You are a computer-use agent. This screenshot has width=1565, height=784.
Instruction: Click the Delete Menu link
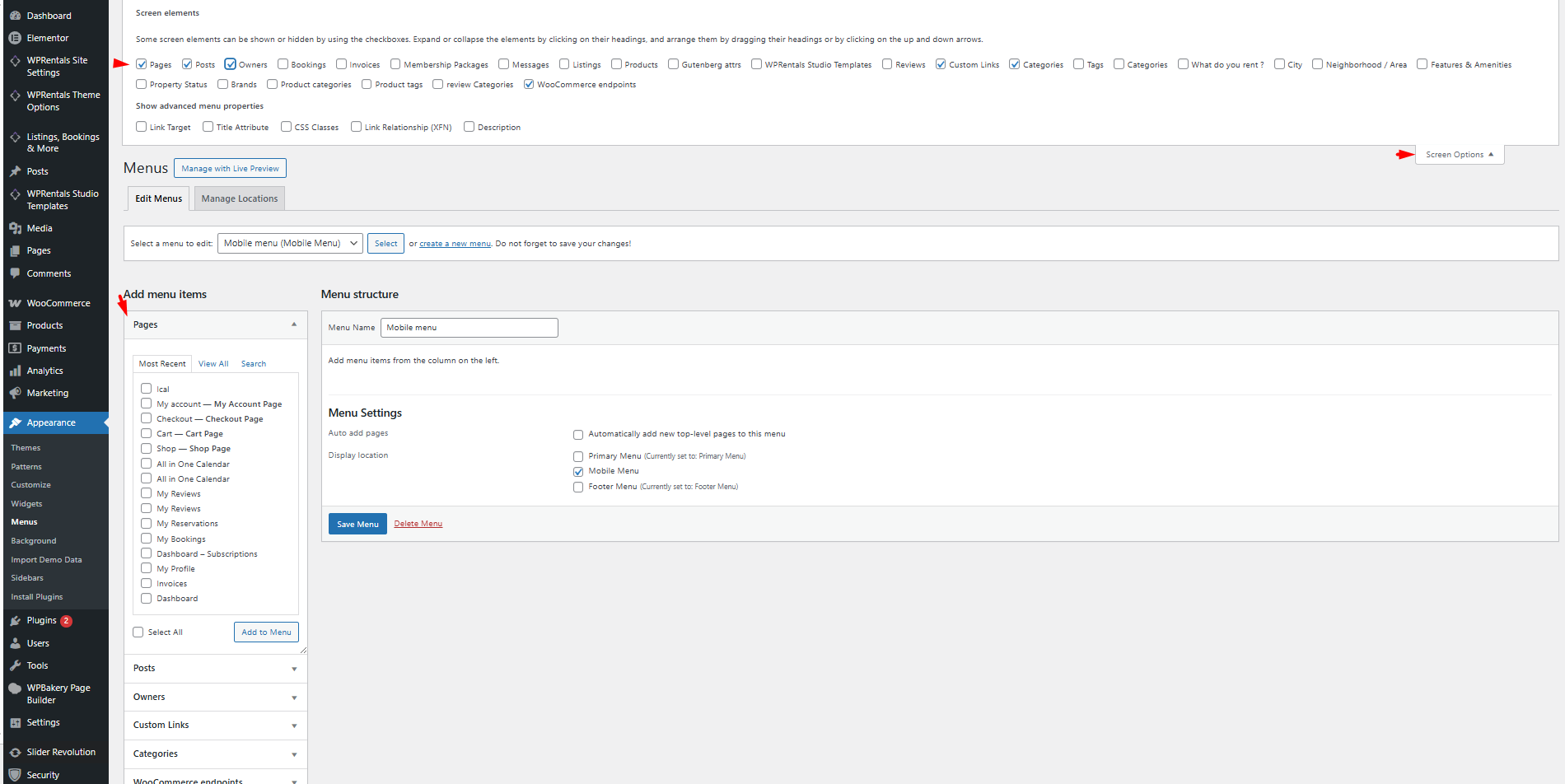418,524
